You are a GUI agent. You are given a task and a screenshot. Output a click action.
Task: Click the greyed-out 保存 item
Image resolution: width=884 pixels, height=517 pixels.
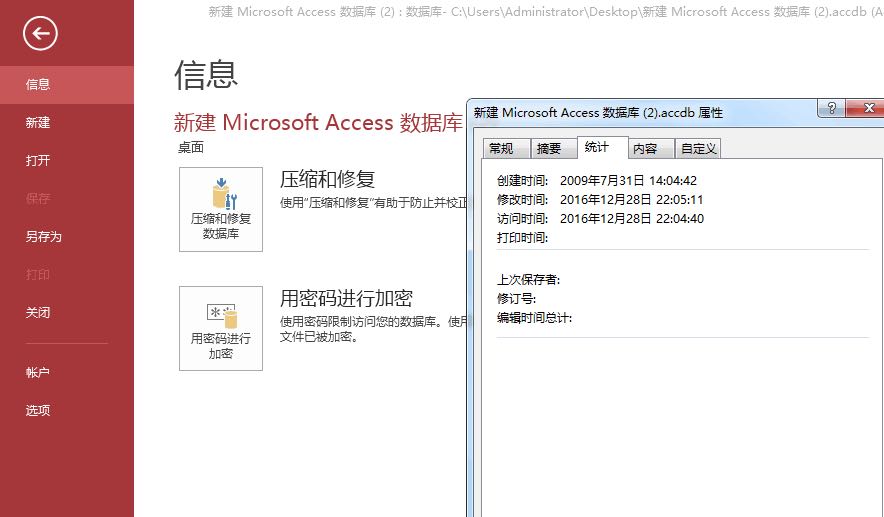(67, 198)
